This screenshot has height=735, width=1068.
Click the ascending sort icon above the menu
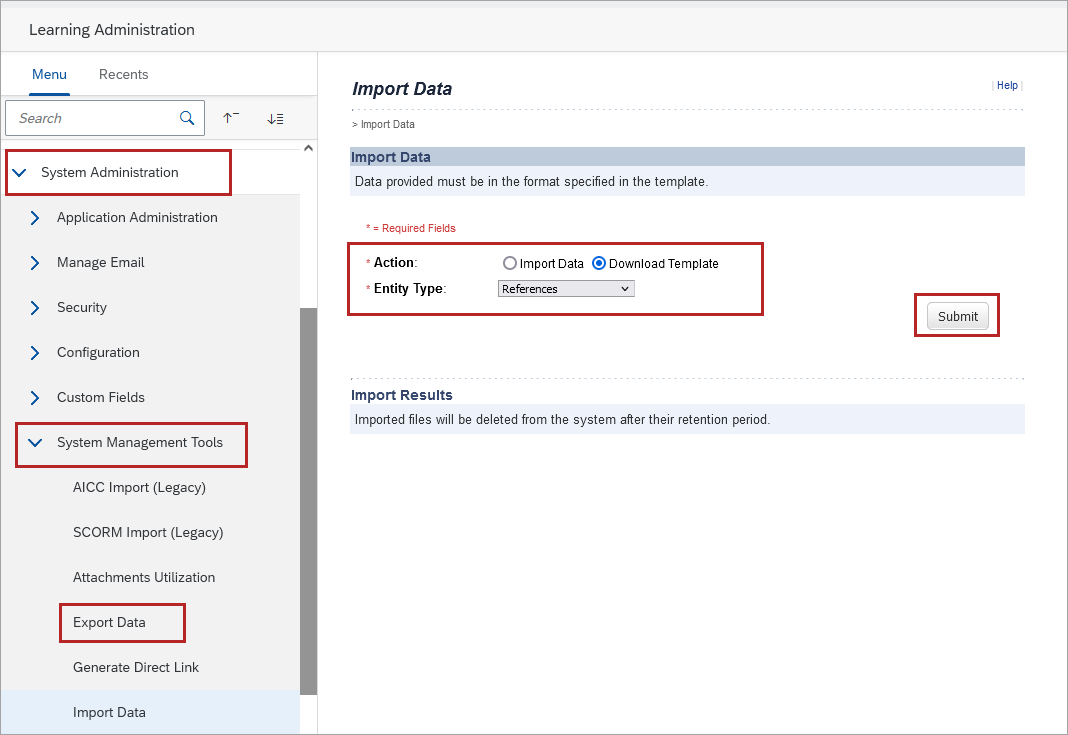tap(230, 118)
